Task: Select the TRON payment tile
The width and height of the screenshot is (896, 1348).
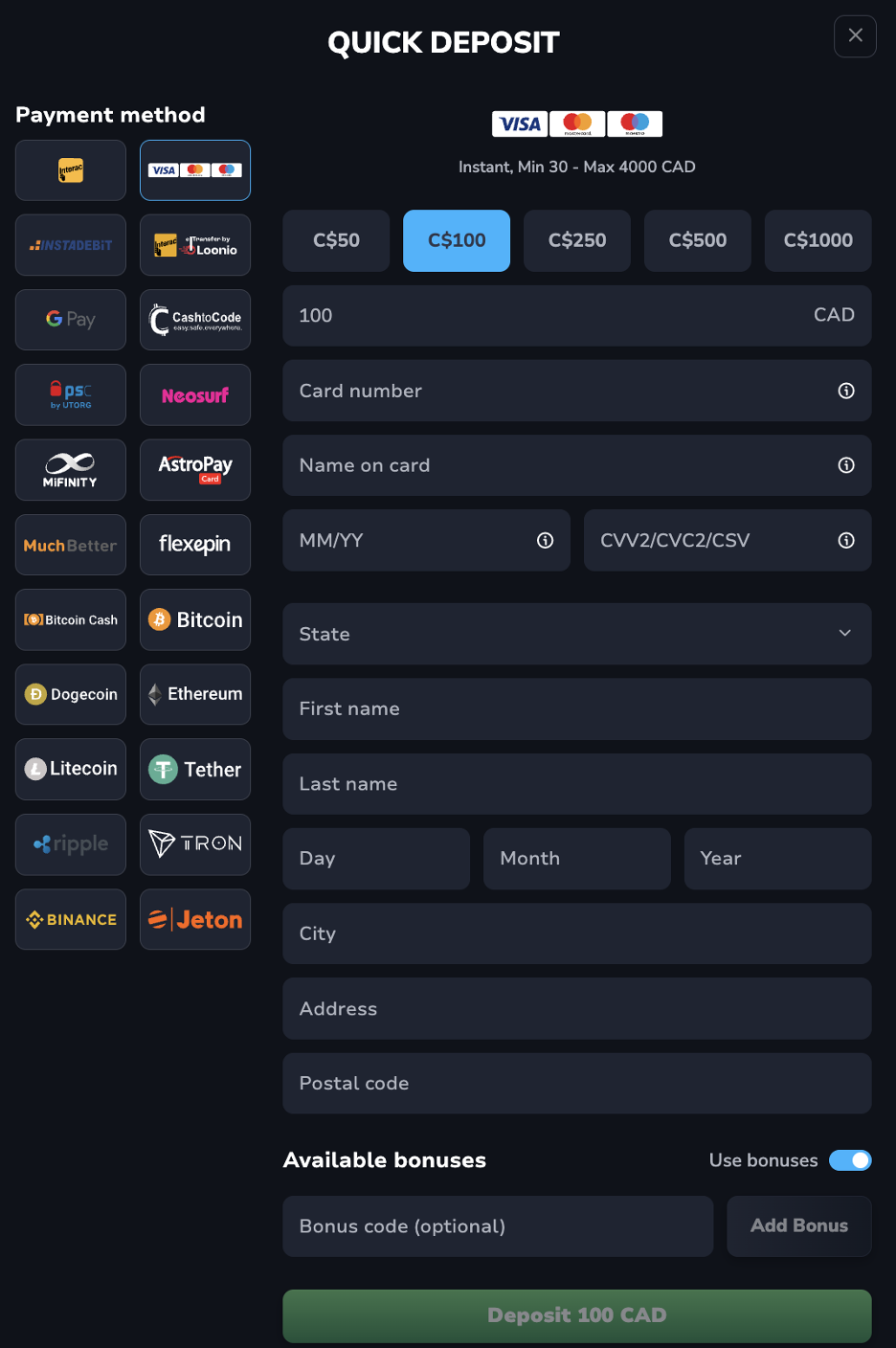Action: 195,844
